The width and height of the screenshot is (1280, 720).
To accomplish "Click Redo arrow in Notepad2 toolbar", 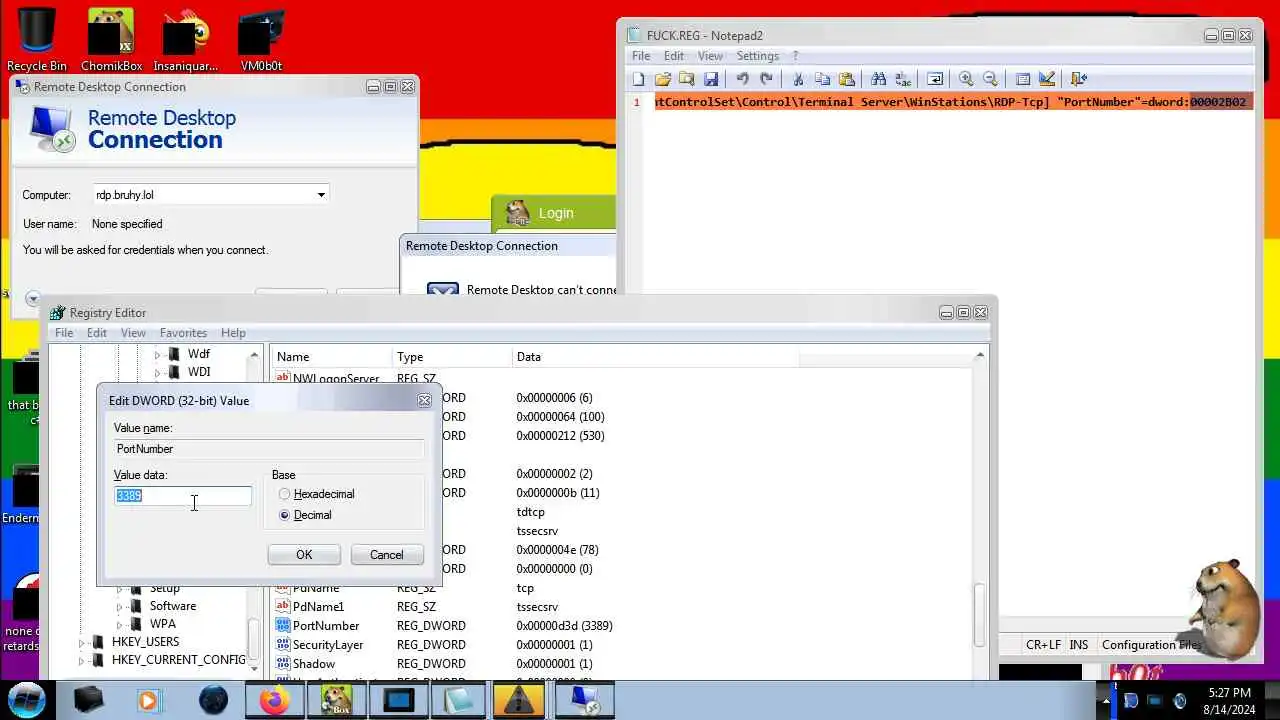I will (x=766, y=79).
